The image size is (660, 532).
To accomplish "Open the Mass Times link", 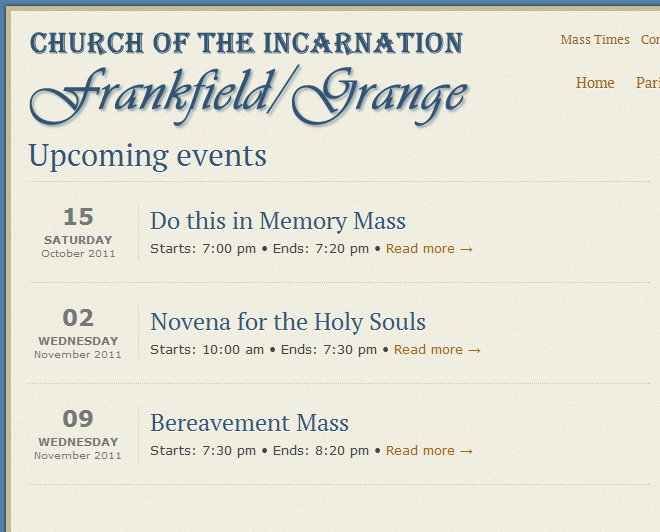I will pyautogui.click(x=595, y=40).
